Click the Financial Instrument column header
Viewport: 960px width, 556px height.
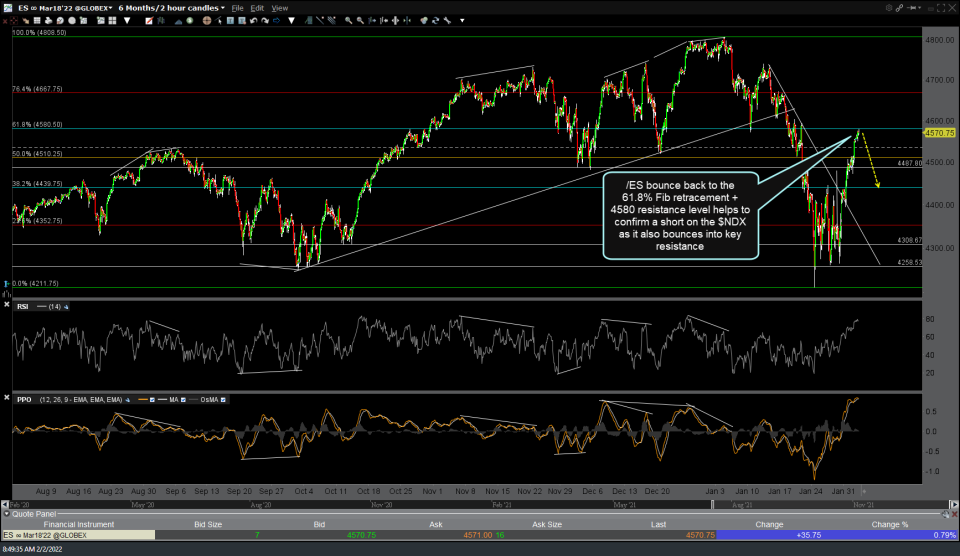[x=78, y=524]
